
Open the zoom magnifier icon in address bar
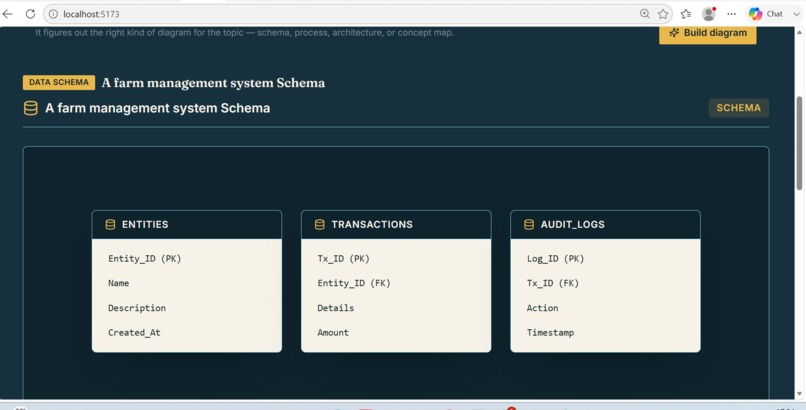click(645, 14)
